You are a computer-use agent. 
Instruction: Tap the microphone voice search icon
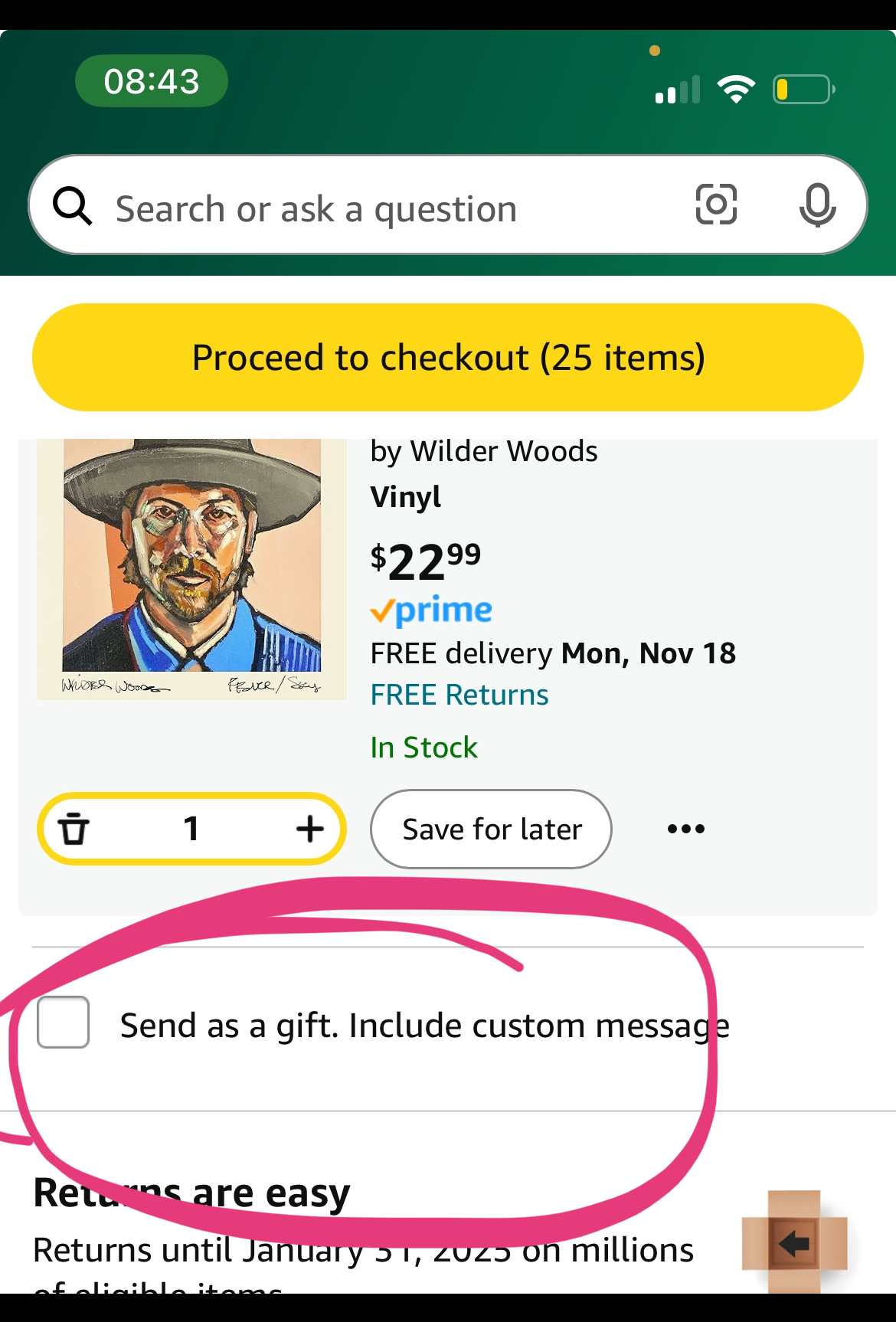click(x=818, y=205)
